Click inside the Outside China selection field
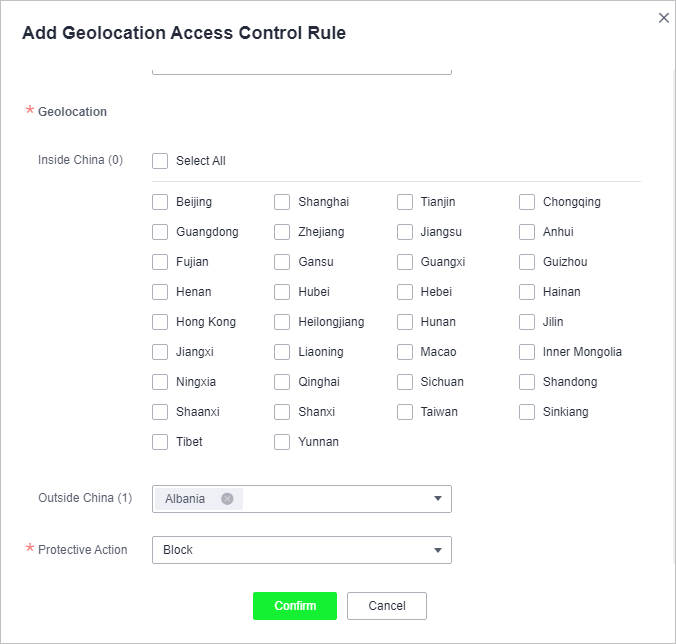676x644 pixels. tap(302, 499)
